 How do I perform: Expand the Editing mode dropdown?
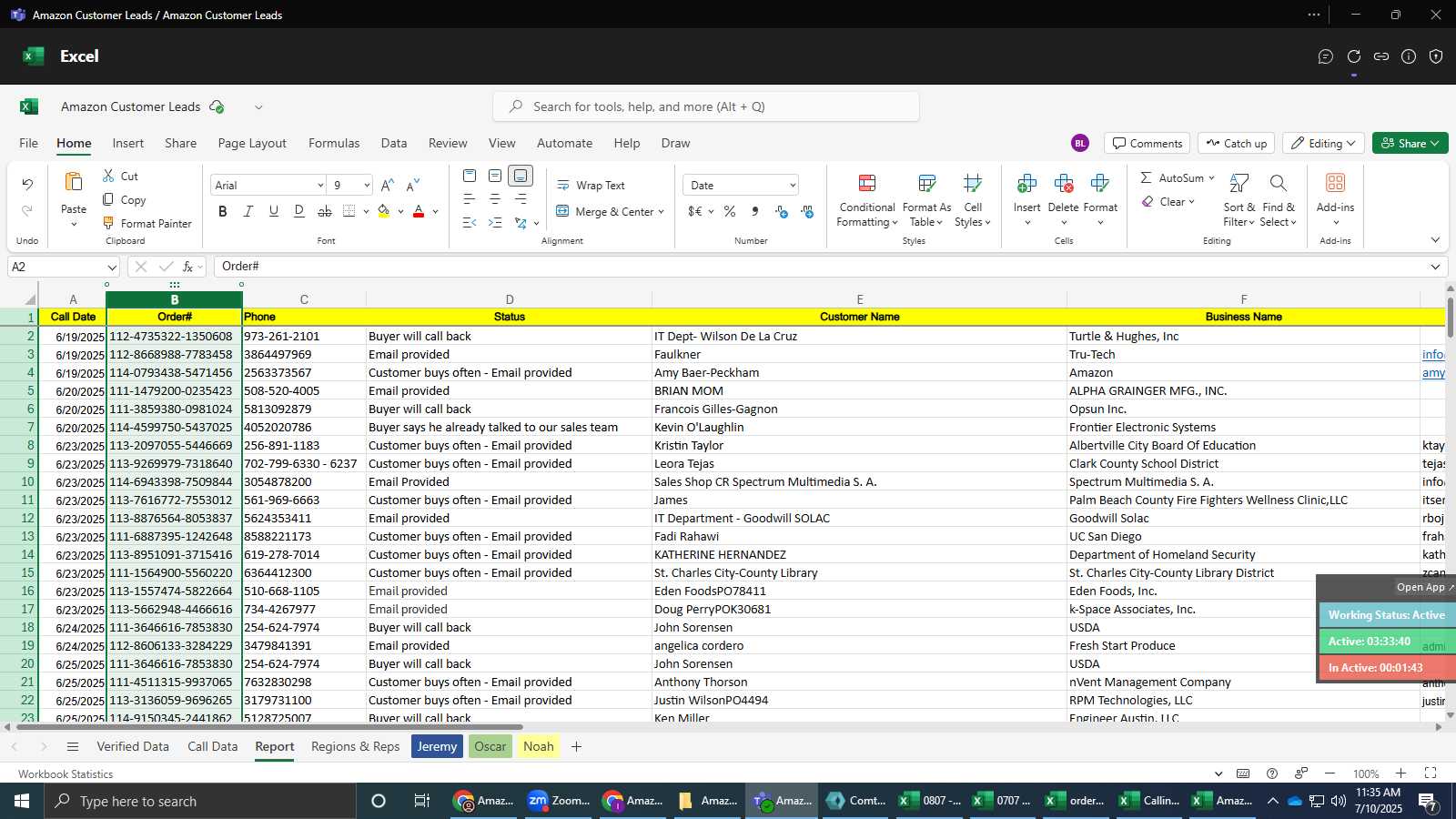click(x=1350, y=143)
